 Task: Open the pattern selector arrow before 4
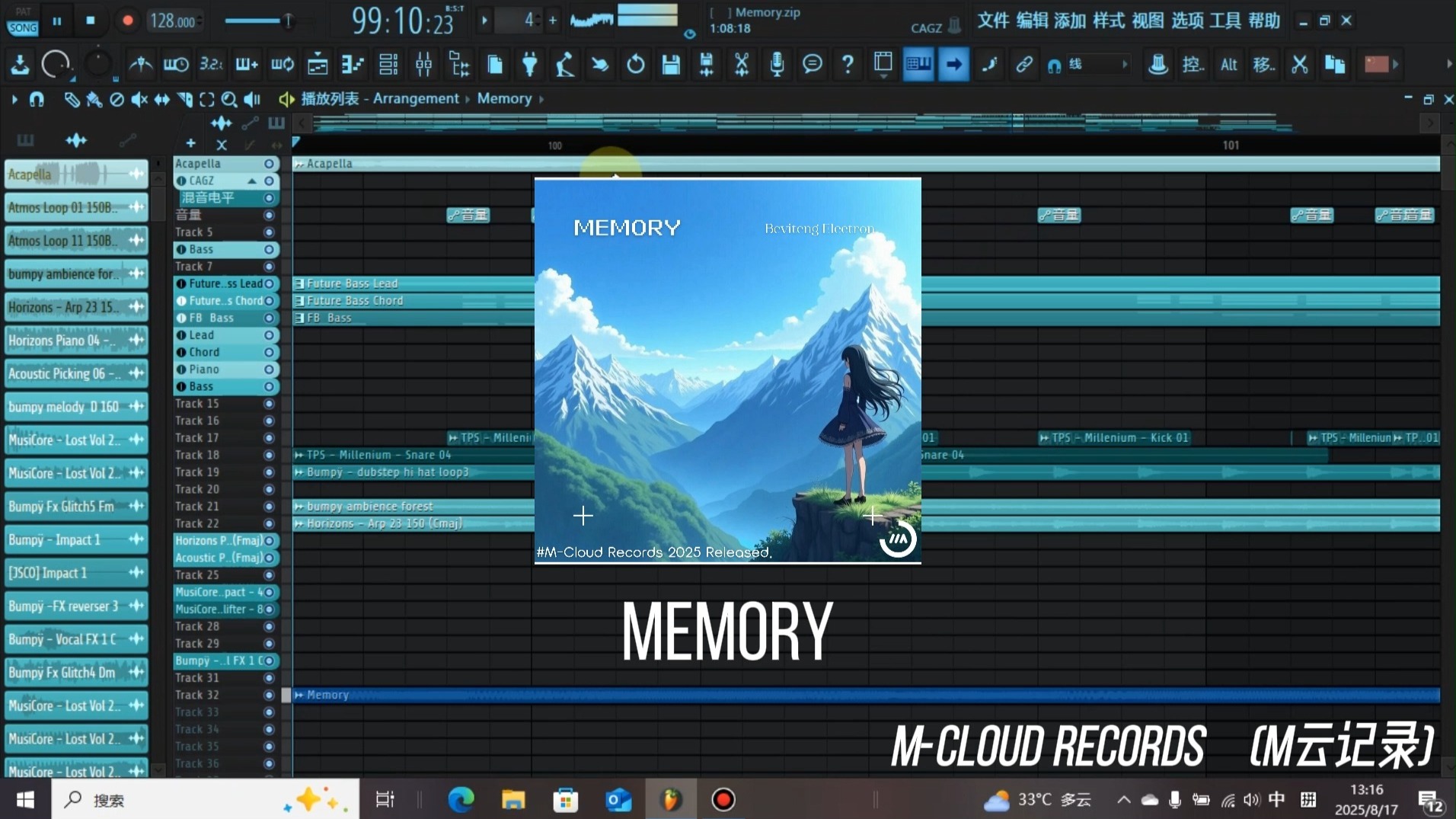(x=484, y=21)
